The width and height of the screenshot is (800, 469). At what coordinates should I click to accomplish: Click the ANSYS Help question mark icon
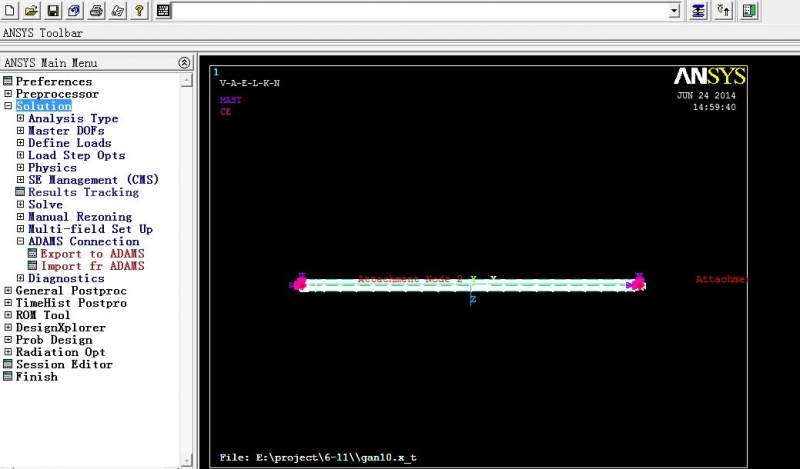(x=139, y=10)
